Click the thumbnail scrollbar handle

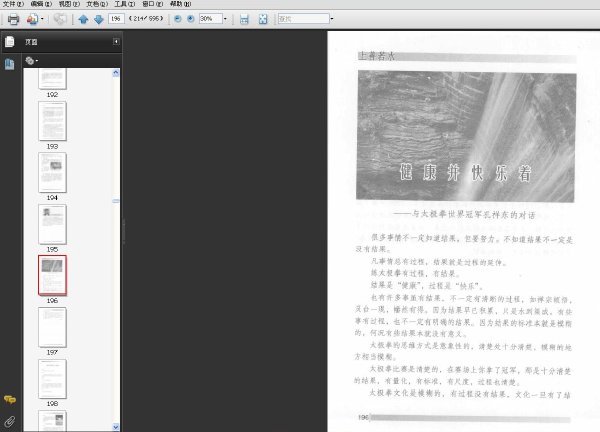tap(116, 201)
